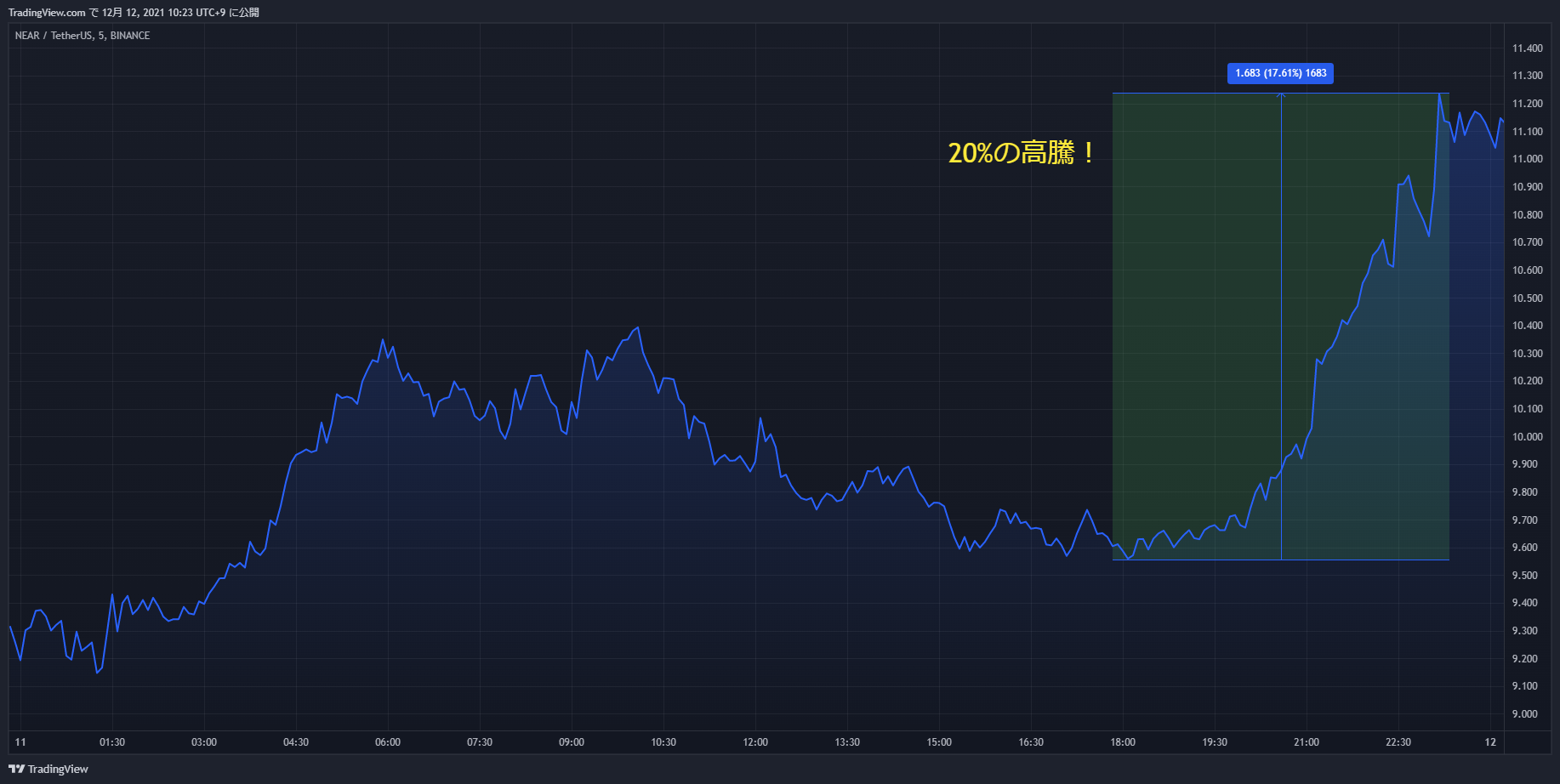Click the 10.500 price axis label
The image size is (1560, 784).
point(1527,298)
